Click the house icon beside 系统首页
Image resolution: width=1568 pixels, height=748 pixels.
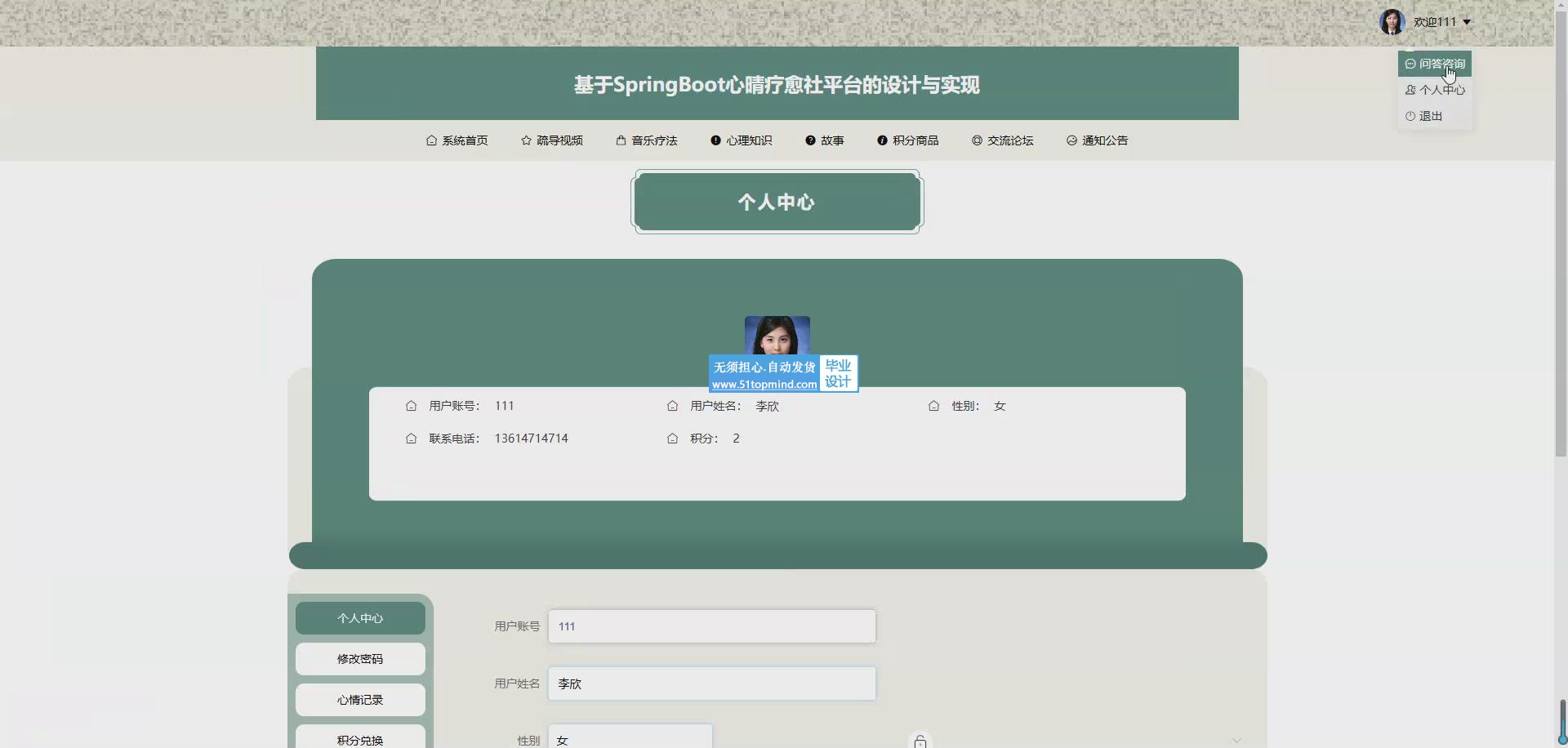tap(431, 140)
